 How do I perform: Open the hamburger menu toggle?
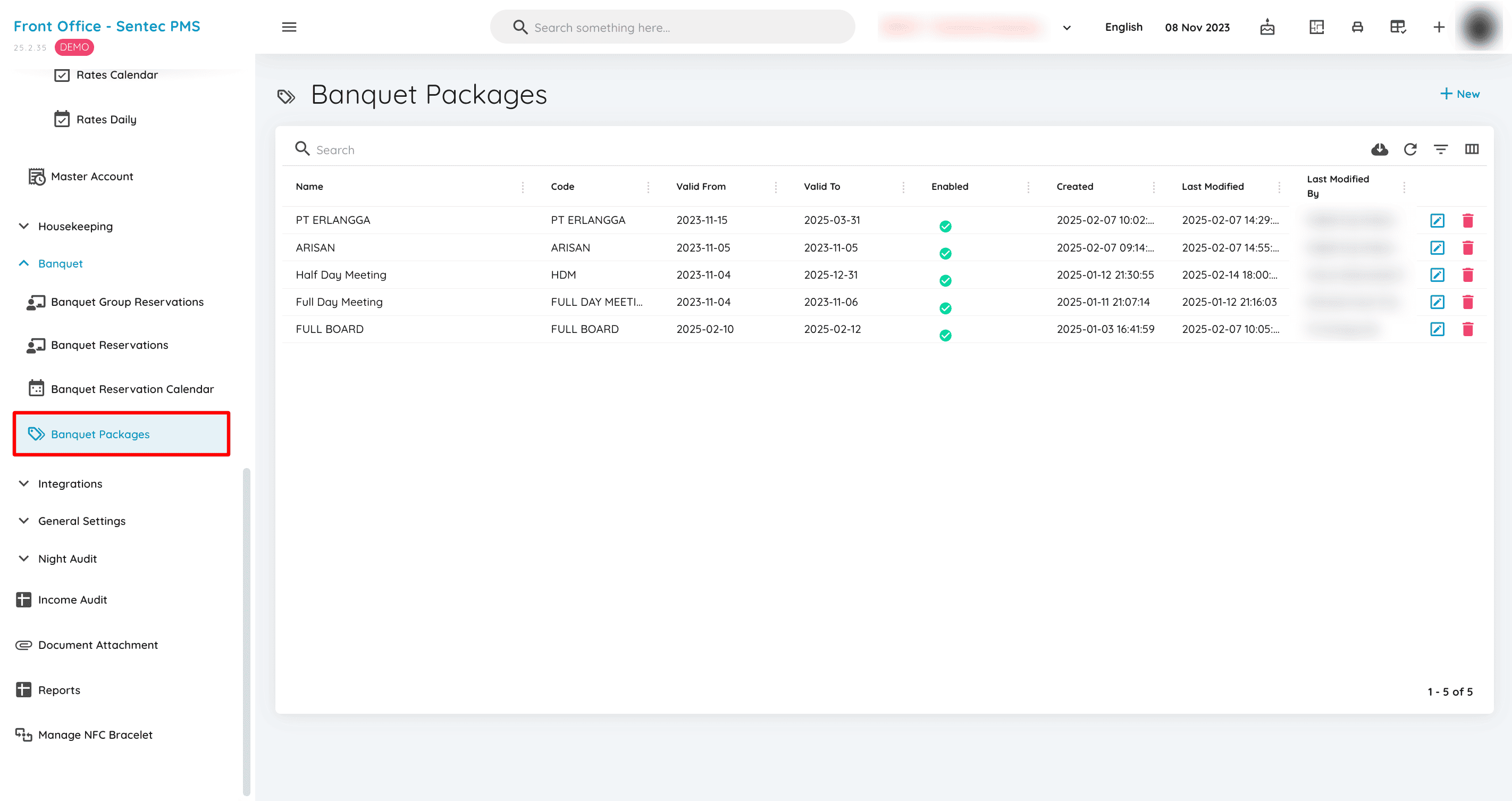289,27
